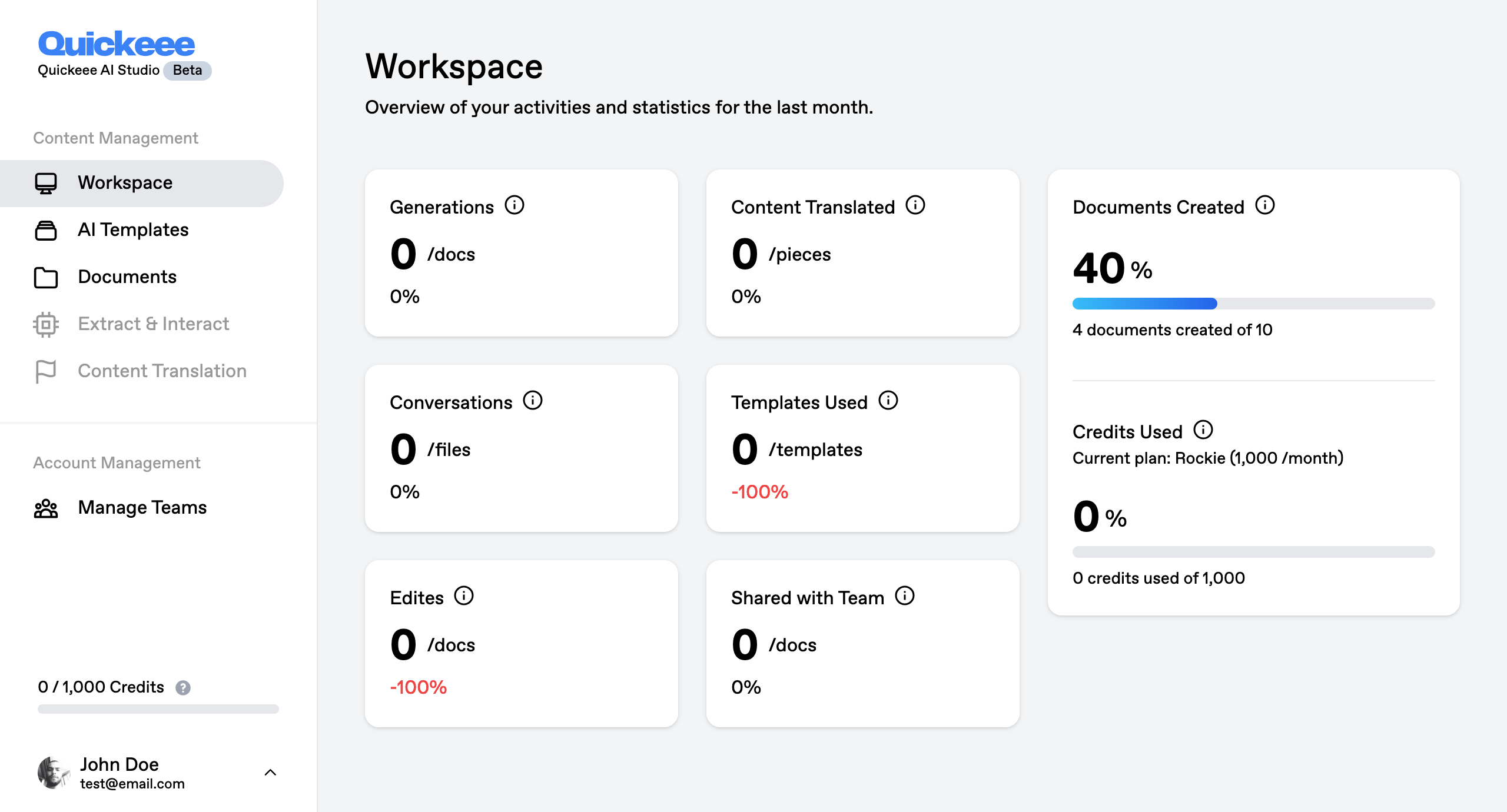Expand the John Doe account chevron
This screenshot has width=1507, height=812.
[270, 773]
